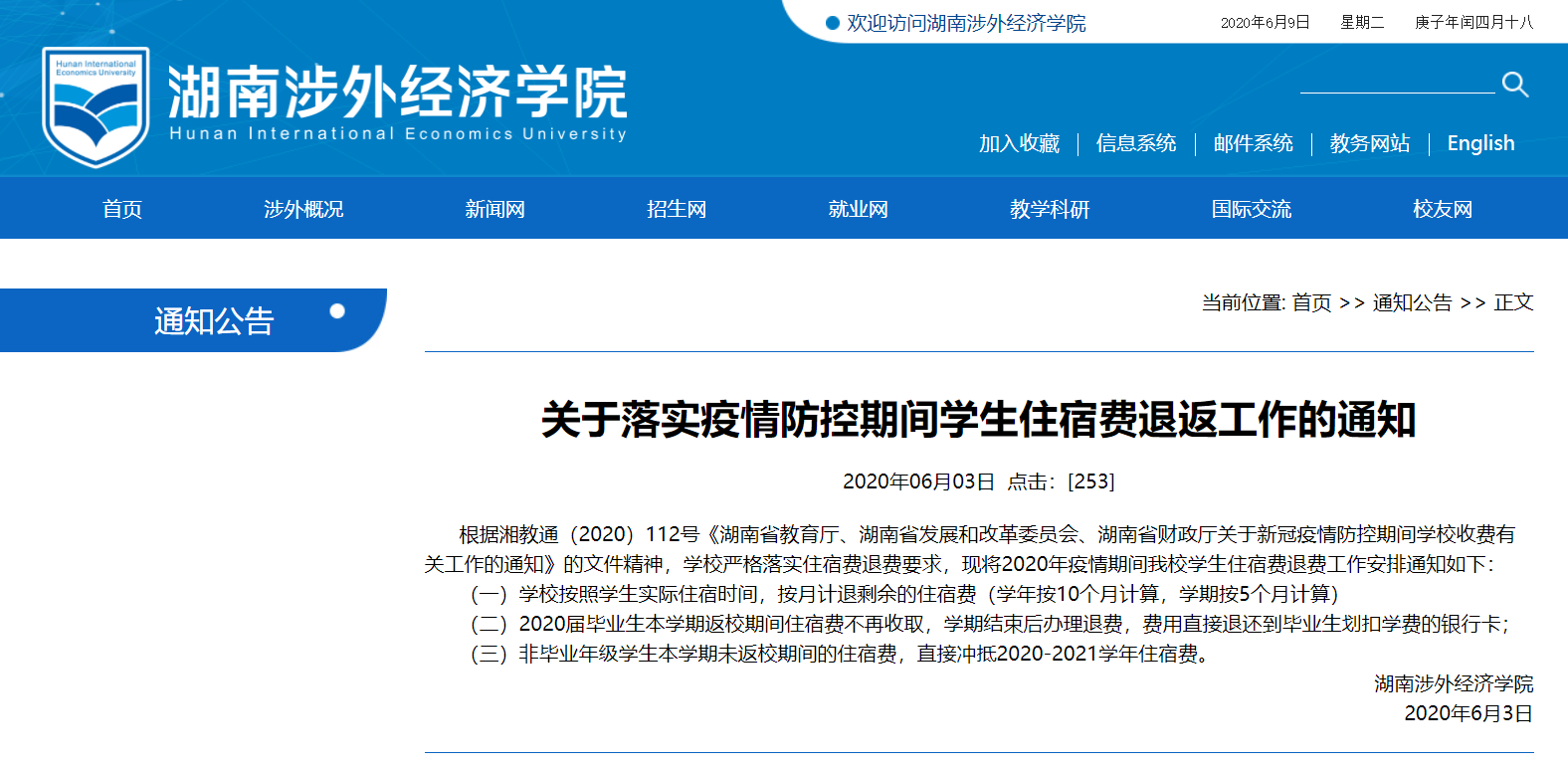The height and width of the screenshot is (768, 1568).
Task: Click the date 2020年06月03日 under title
Action: pyautogui.click(x=918, y=481)
